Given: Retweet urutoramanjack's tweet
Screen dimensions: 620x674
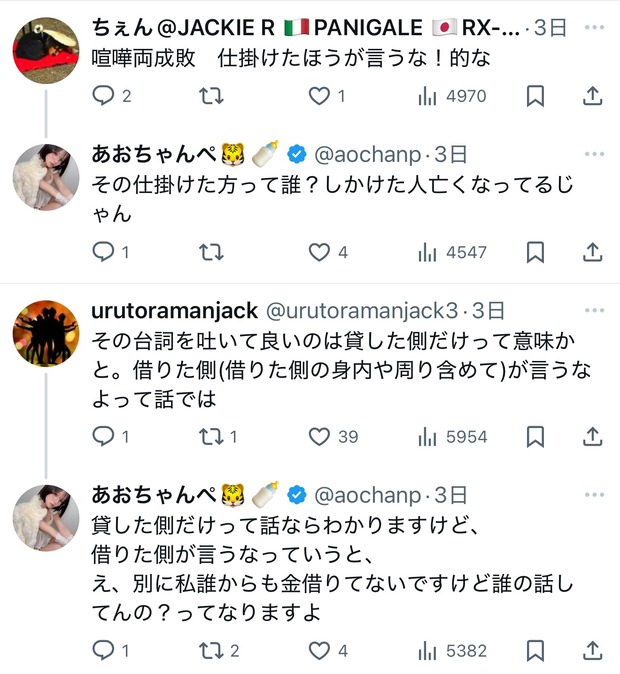Looking at the screenshot, I should [x=212, y=436].
